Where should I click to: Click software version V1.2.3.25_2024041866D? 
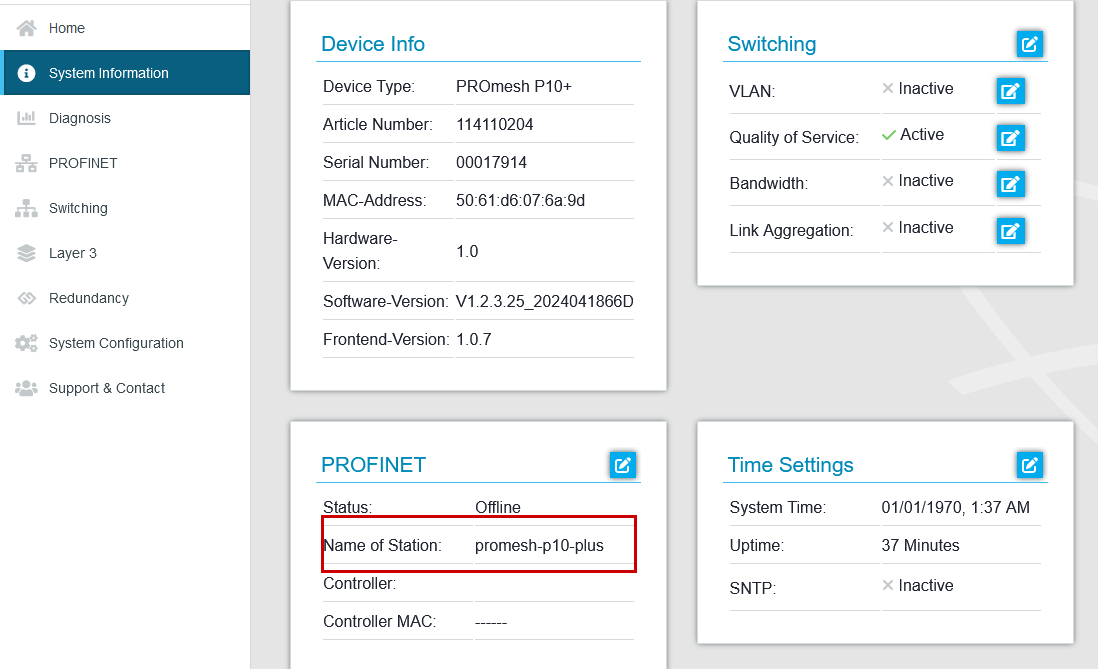coord(544,301)
